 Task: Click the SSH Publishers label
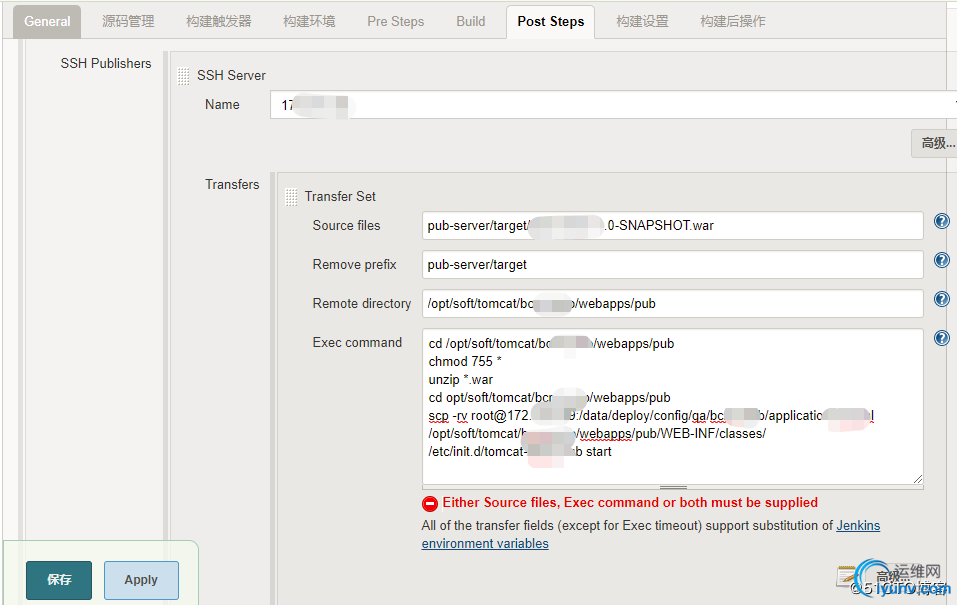click(106, 63)
